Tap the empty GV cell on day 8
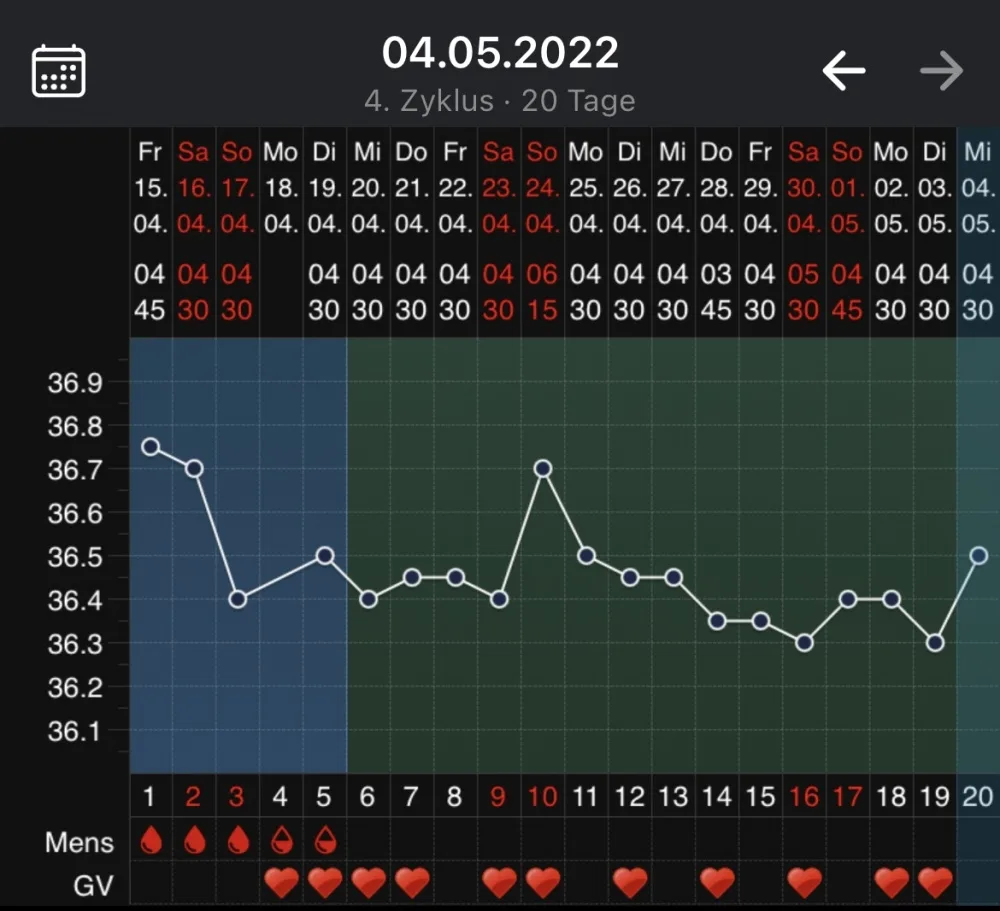Image resolution: width=1000 pixels, height=911 pixels. [x=455, y=884]
